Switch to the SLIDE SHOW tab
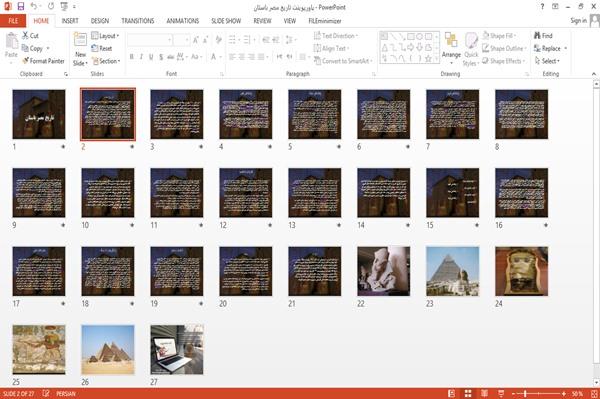The height and width of the screenshot is (399, 600). click(226, 21)
